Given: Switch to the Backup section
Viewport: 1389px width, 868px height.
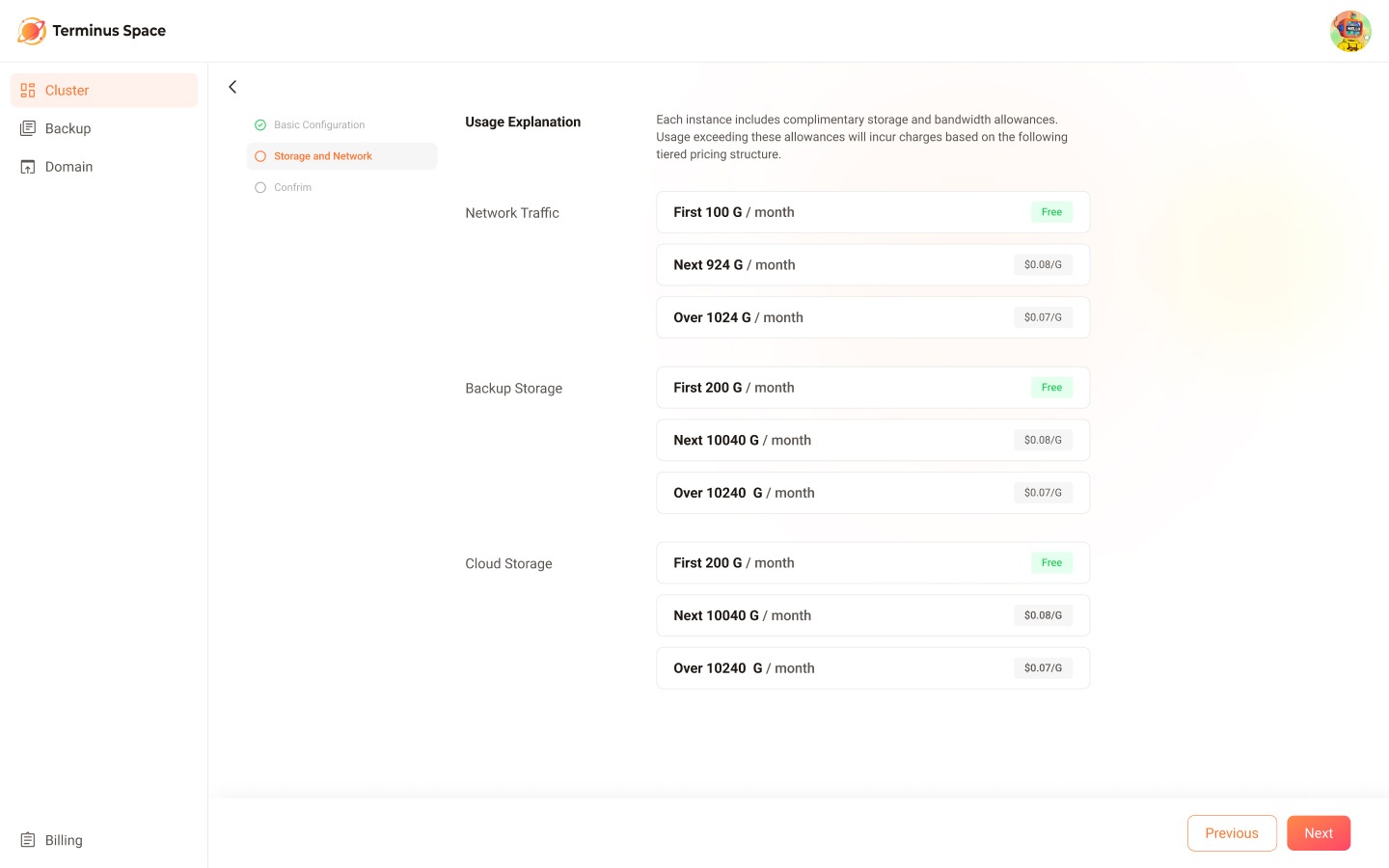Looking at the screenshot, I should point(68,128).
